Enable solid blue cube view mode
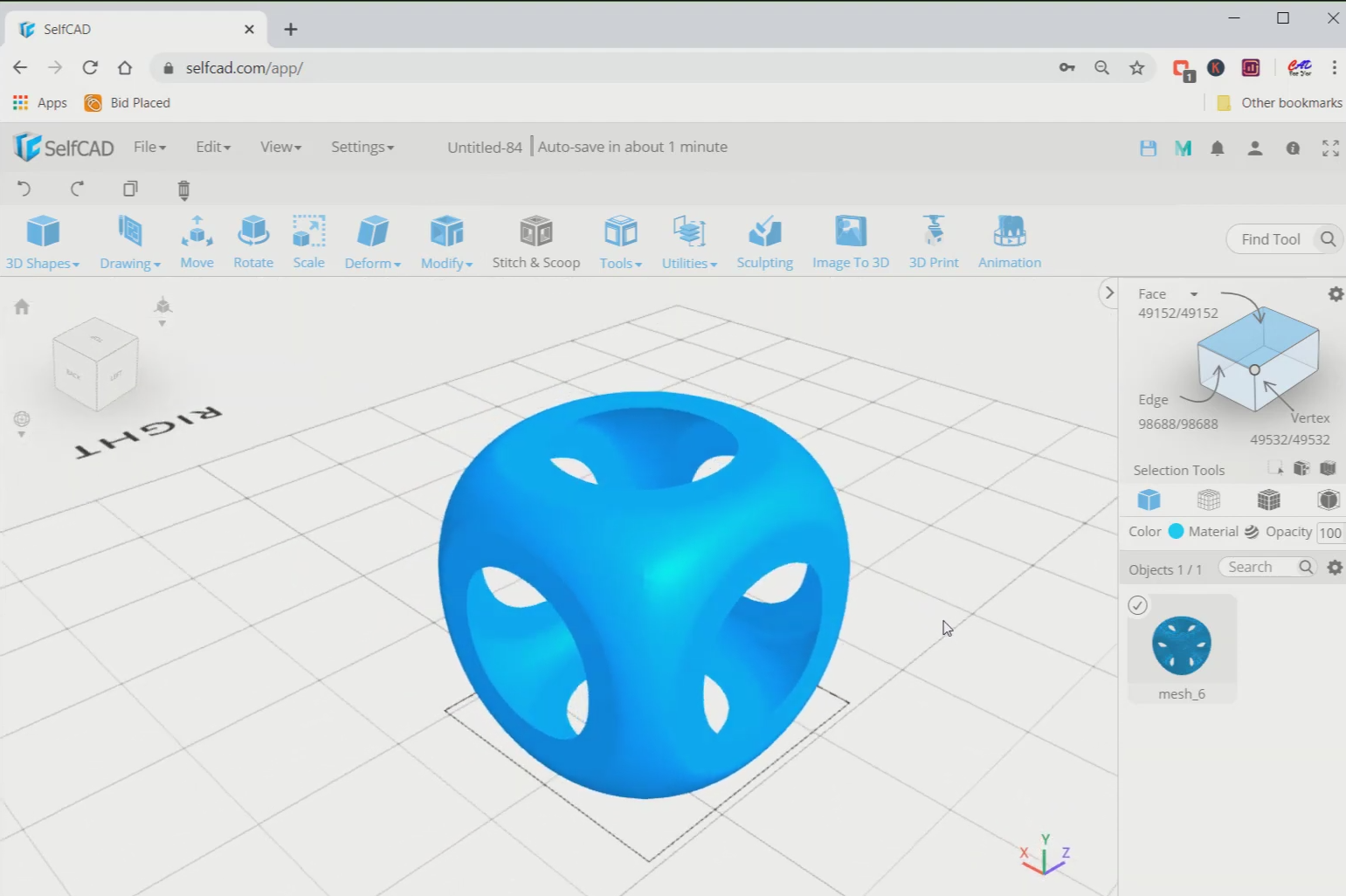Viewport: 1346px width, 896px height. 1149,500
